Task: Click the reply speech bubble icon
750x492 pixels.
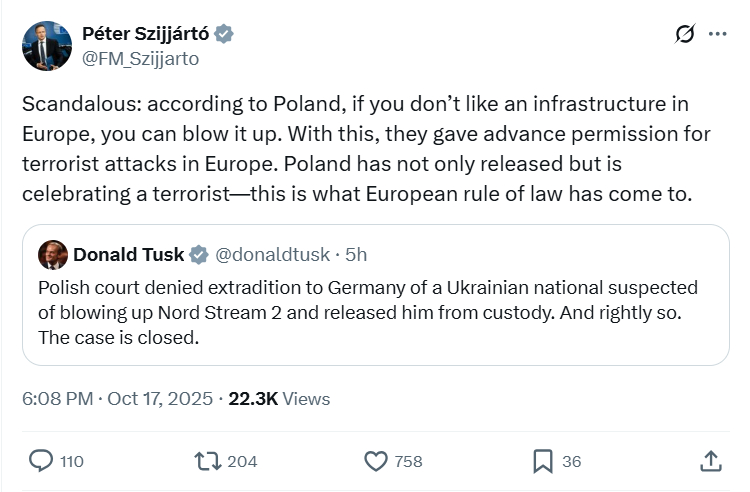Action: [x=41, y=461]
